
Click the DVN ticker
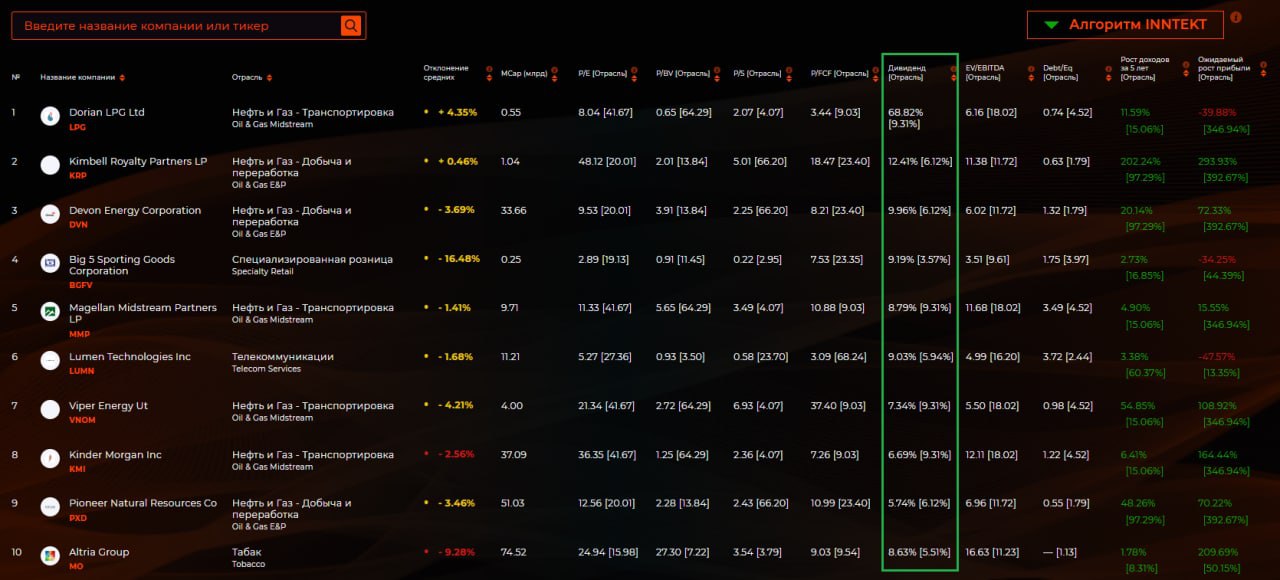78,224
